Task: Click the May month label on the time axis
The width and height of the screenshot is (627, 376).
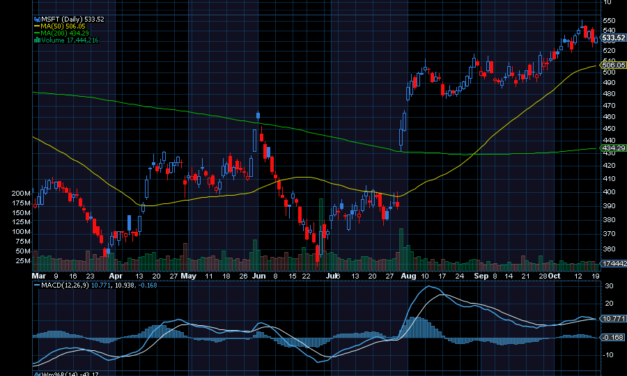Action: point(188,276)
